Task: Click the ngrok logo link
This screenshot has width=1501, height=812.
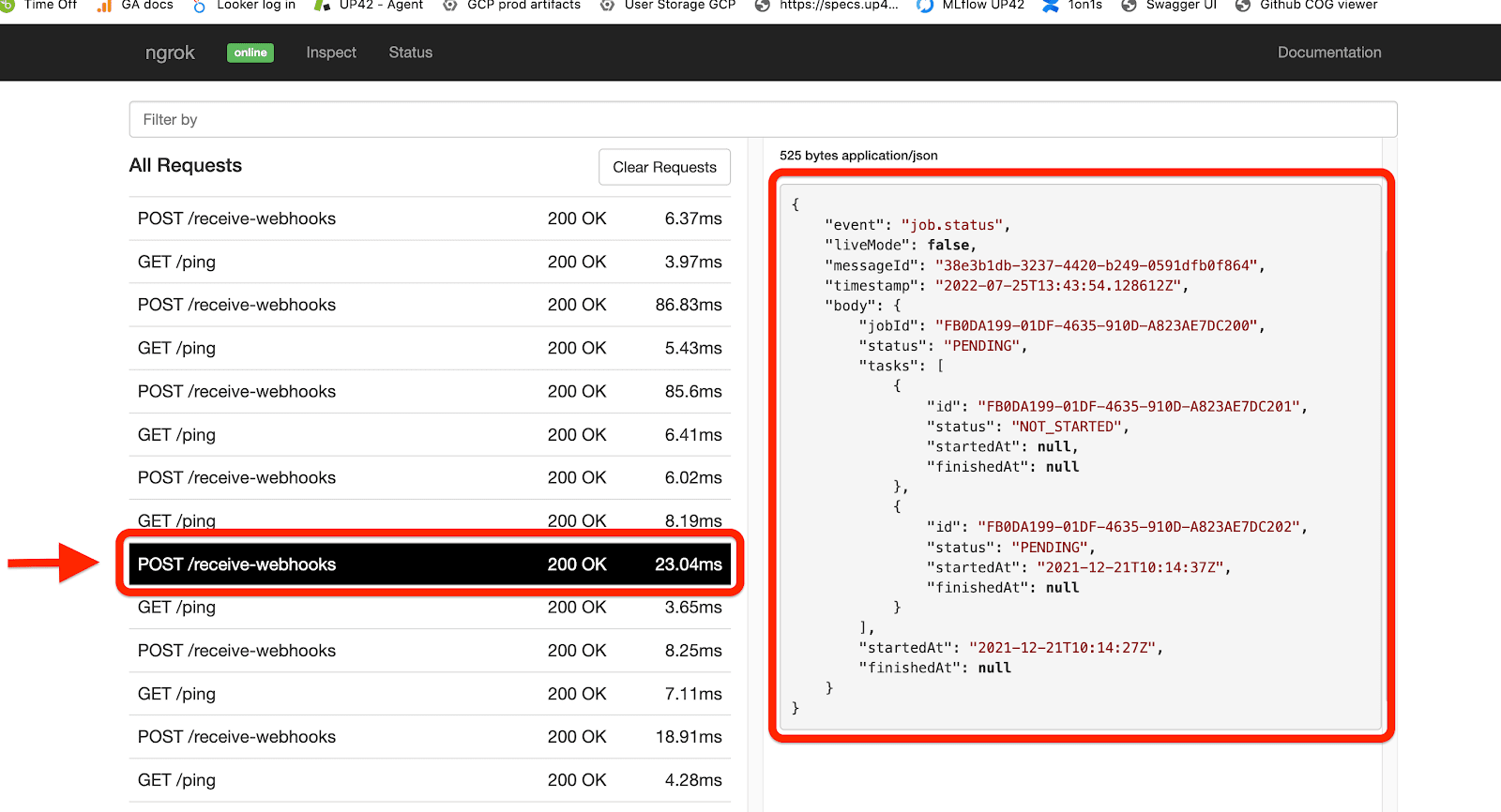Action: tap(170, 53)
